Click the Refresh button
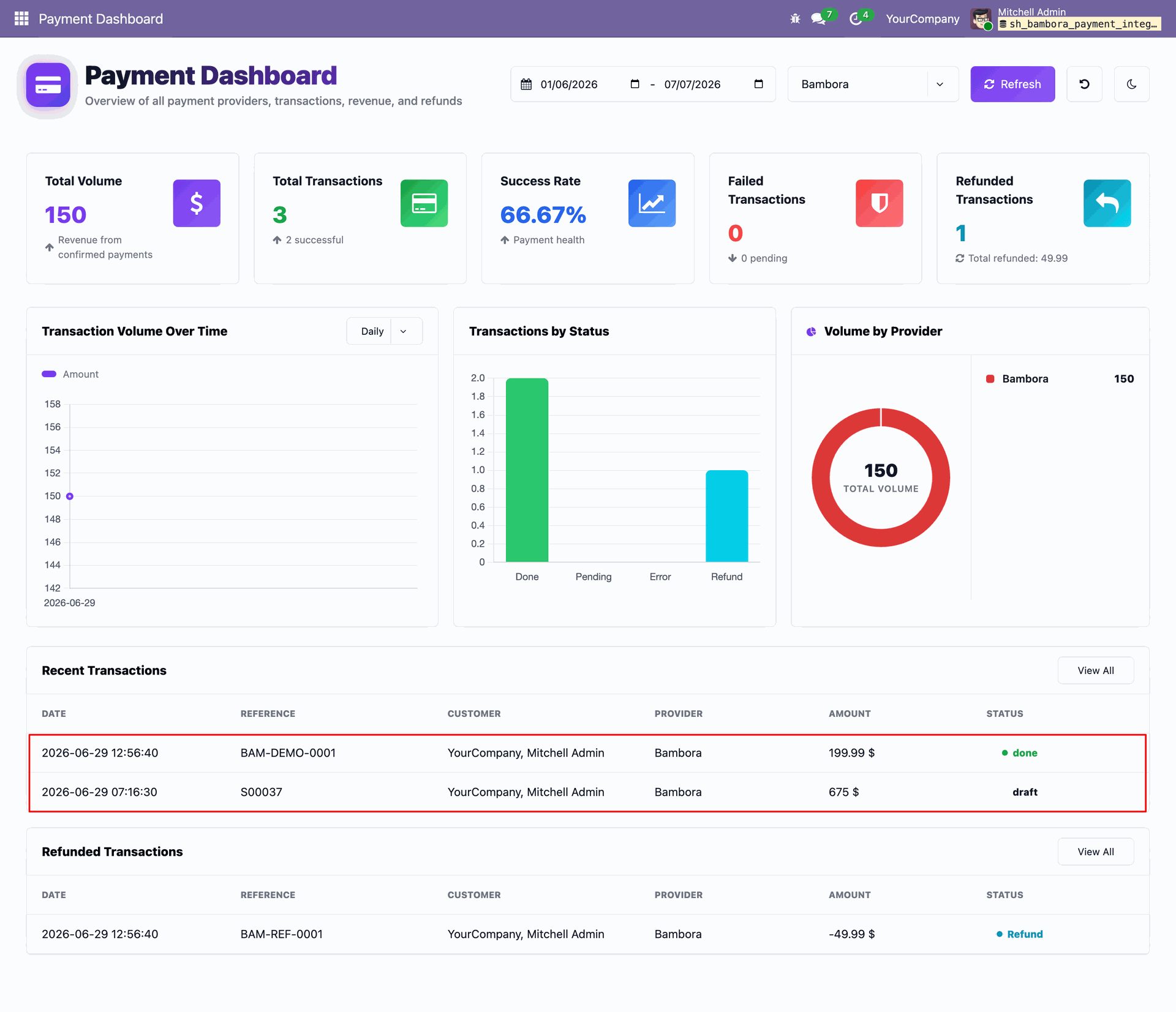1176x1012 pixels. (x=1012, y=84)
